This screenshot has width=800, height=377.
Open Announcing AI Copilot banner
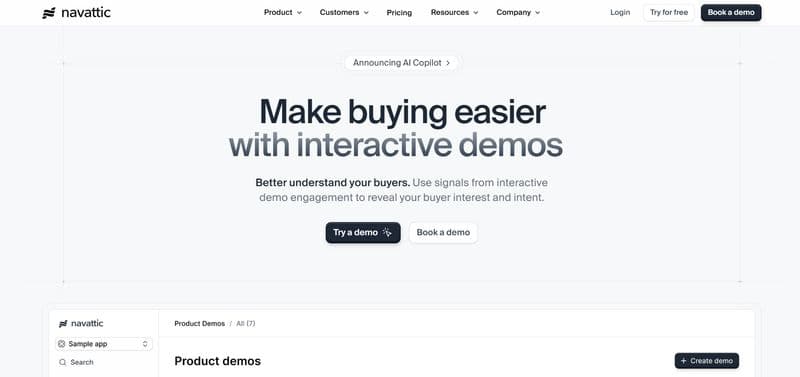pyautogui.click(x=402, y=63)
